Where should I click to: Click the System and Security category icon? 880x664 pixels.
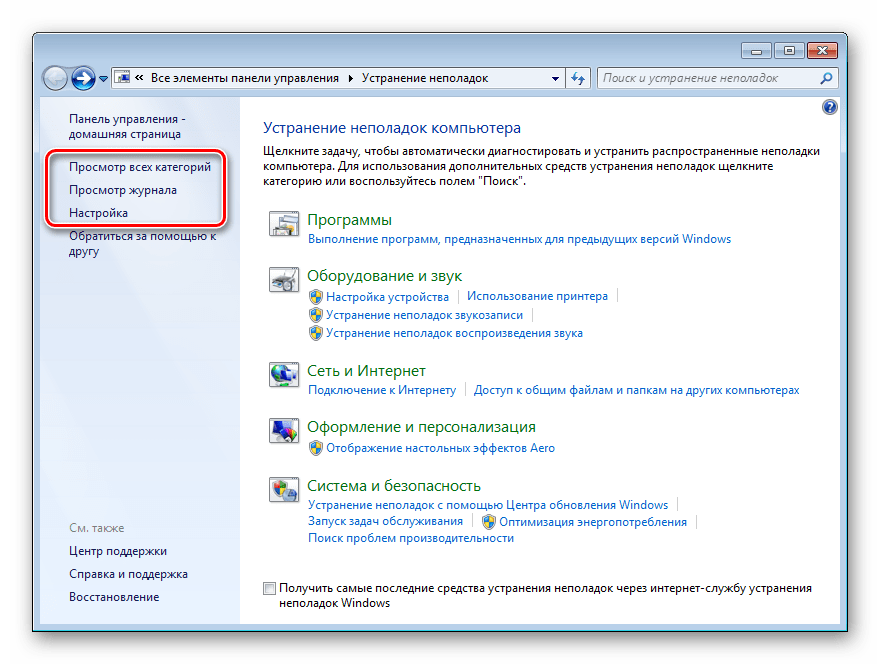(x=283, y=489)
